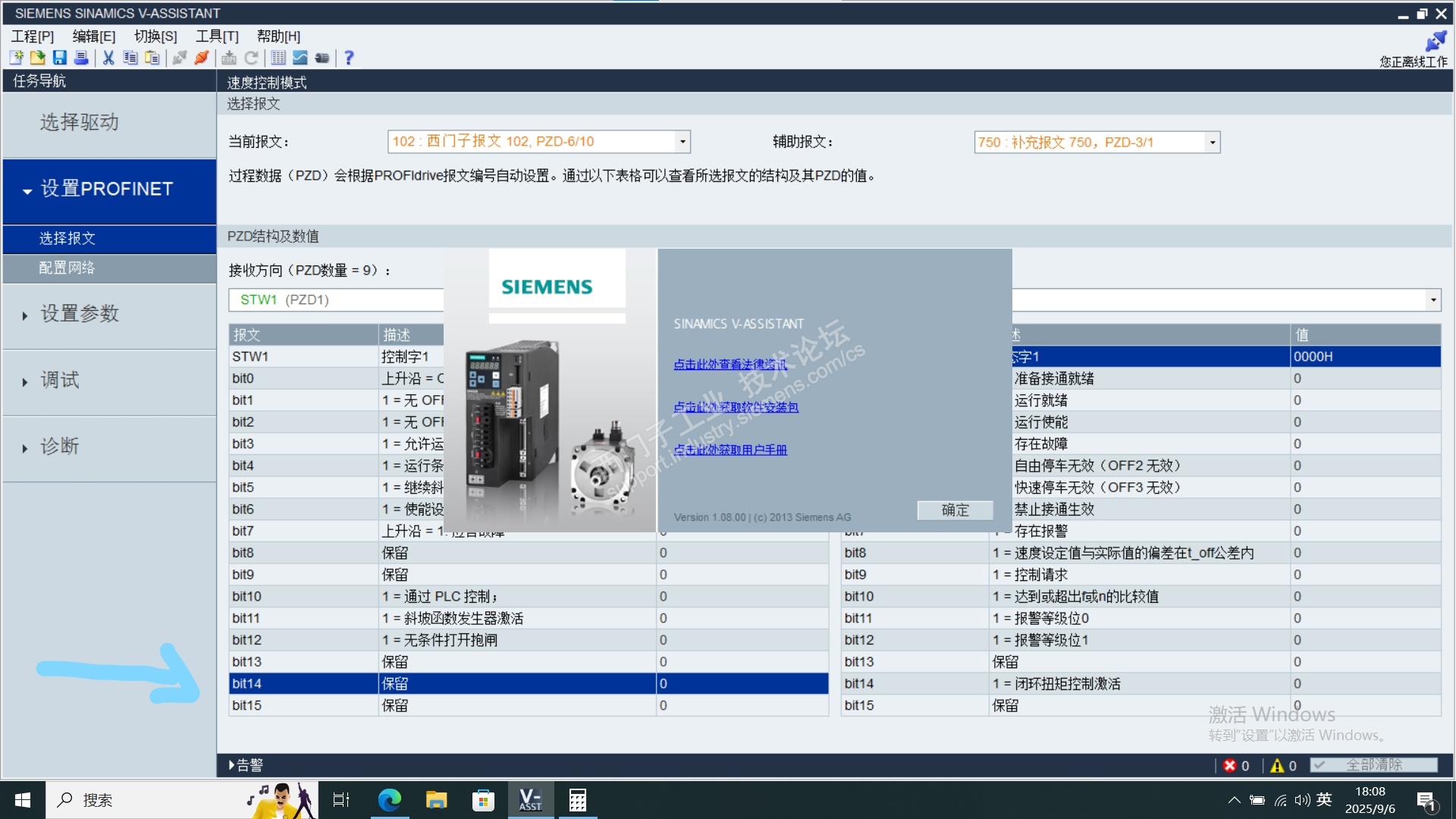This screenshot has height=819, width=1456.
Task: Expand the 告警 alarm panel
Action: click(x=245, y=765)
